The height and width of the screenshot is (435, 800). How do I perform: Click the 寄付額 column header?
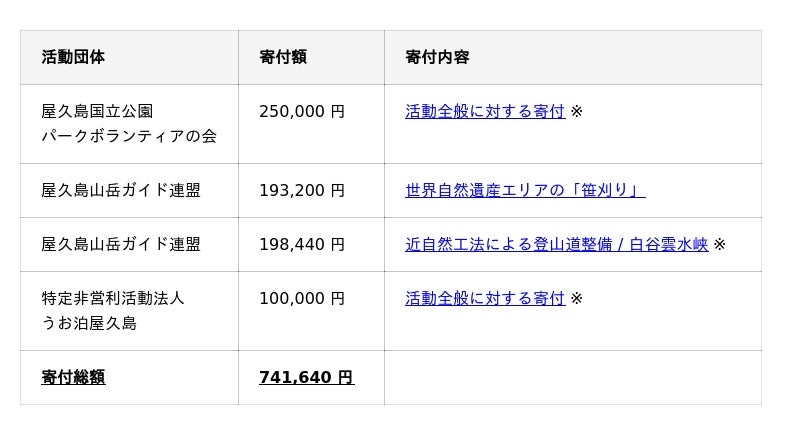tap(283, 57)
